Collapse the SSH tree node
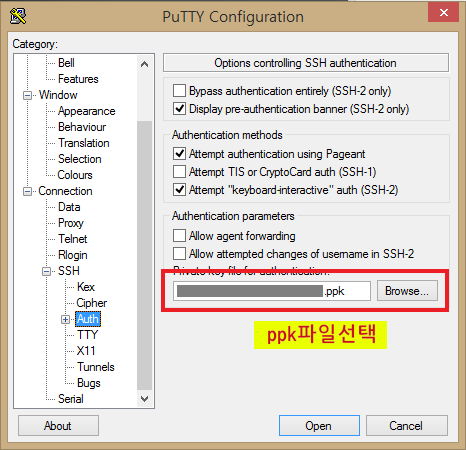466x450 pixels. (47, 271)
